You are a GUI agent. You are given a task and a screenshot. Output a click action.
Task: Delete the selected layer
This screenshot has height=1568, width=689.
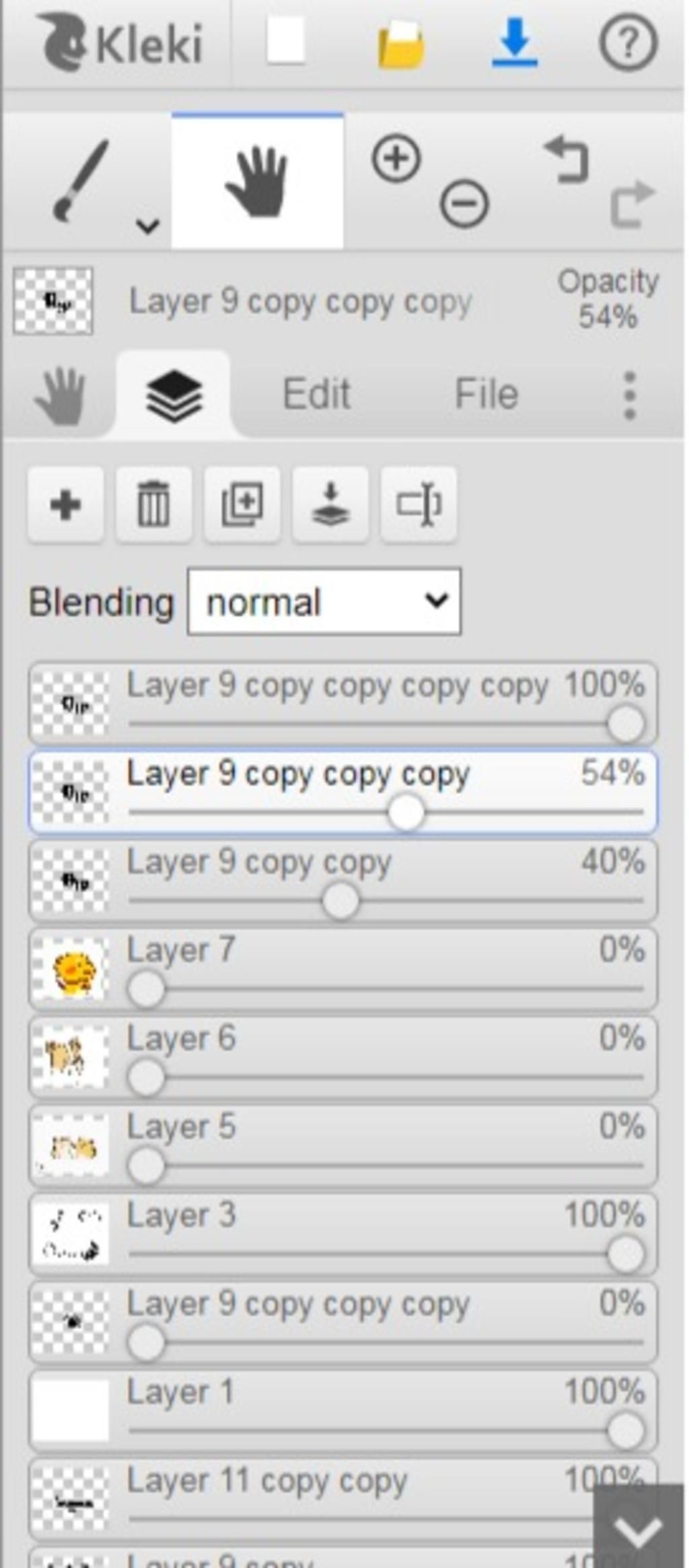(153, 504)
